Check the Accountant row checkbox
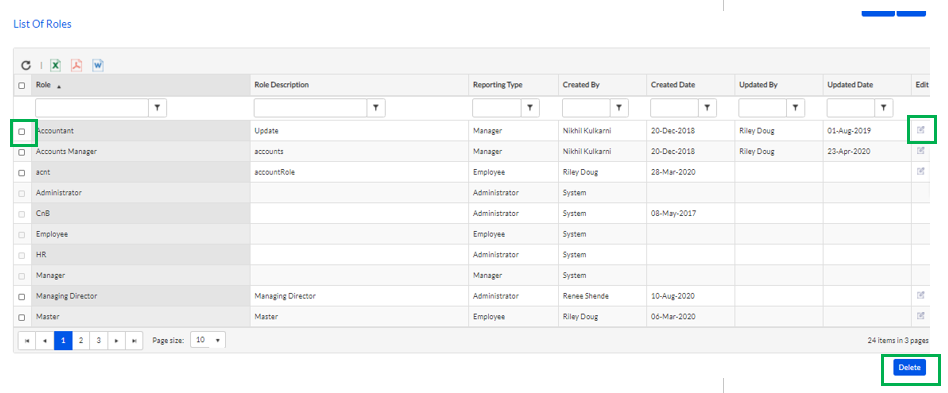This screenshot has height=393, width=948. point(22,131)
